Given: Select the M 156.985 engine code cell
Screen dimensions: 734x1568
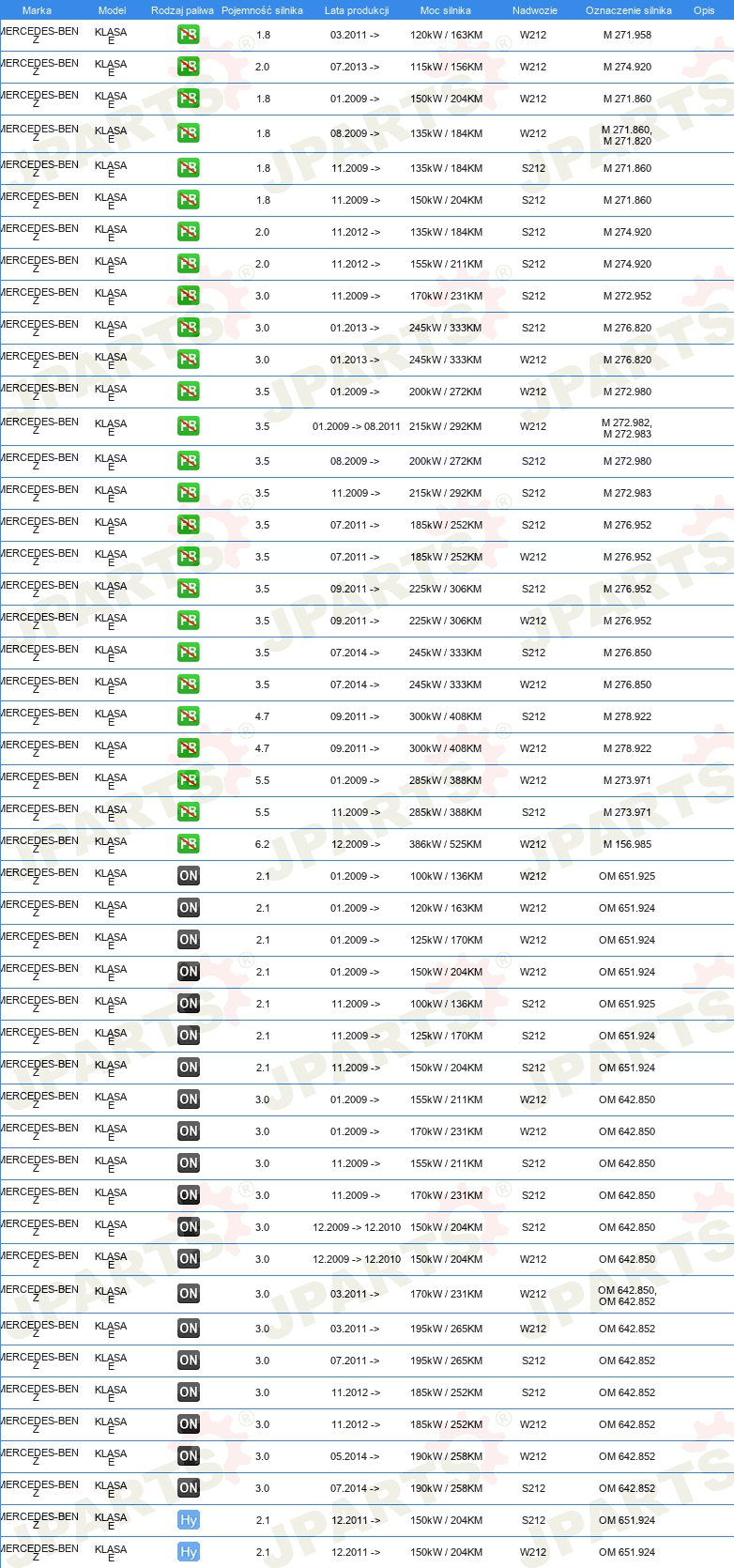Looking at the screenshot, I should click(627, 844).
